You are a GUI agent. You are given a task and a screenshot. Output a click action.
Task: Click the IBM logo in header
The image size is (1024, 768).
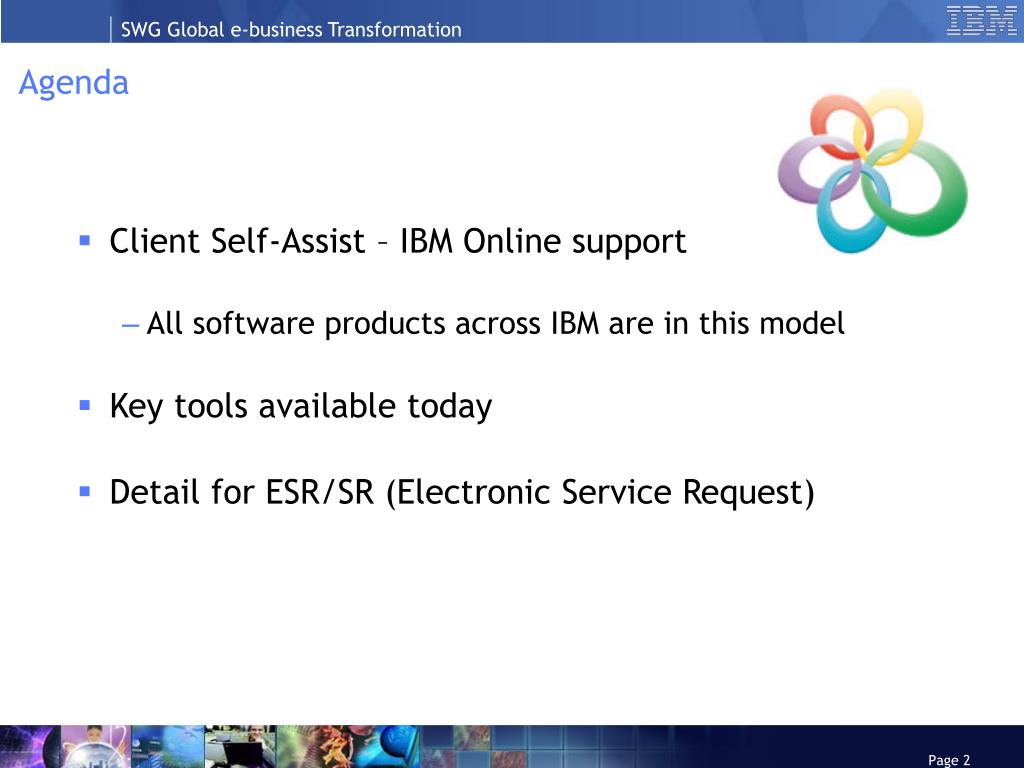(x=981, y=20)
